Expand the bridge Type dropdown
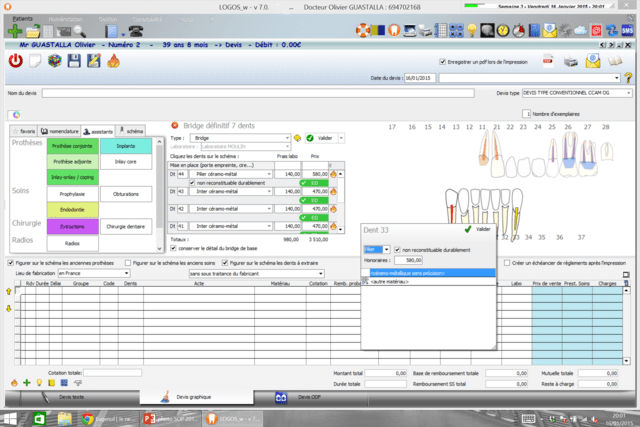This screenshot has width=640, height=427. (x=289, y=138)
